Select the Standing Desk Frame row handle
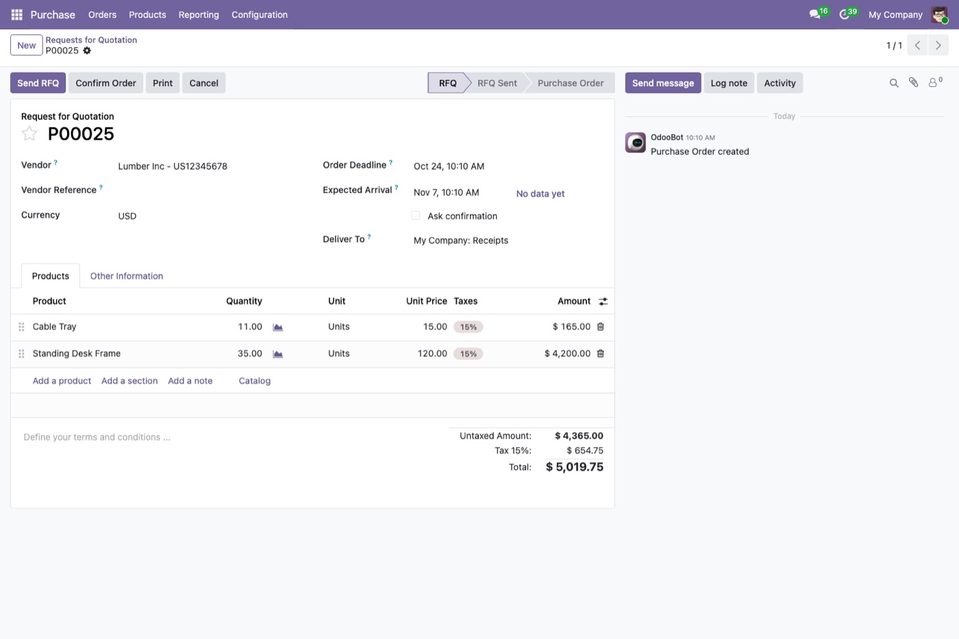Viewport: 959px width, 639px height. click(21, 353)
